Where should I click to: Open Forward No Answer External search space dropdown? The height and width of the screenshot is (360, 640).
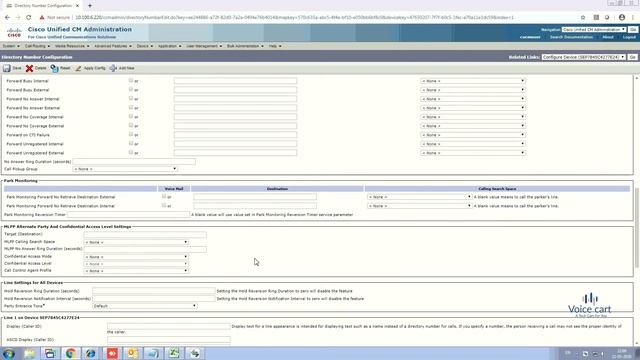[473, 108]
